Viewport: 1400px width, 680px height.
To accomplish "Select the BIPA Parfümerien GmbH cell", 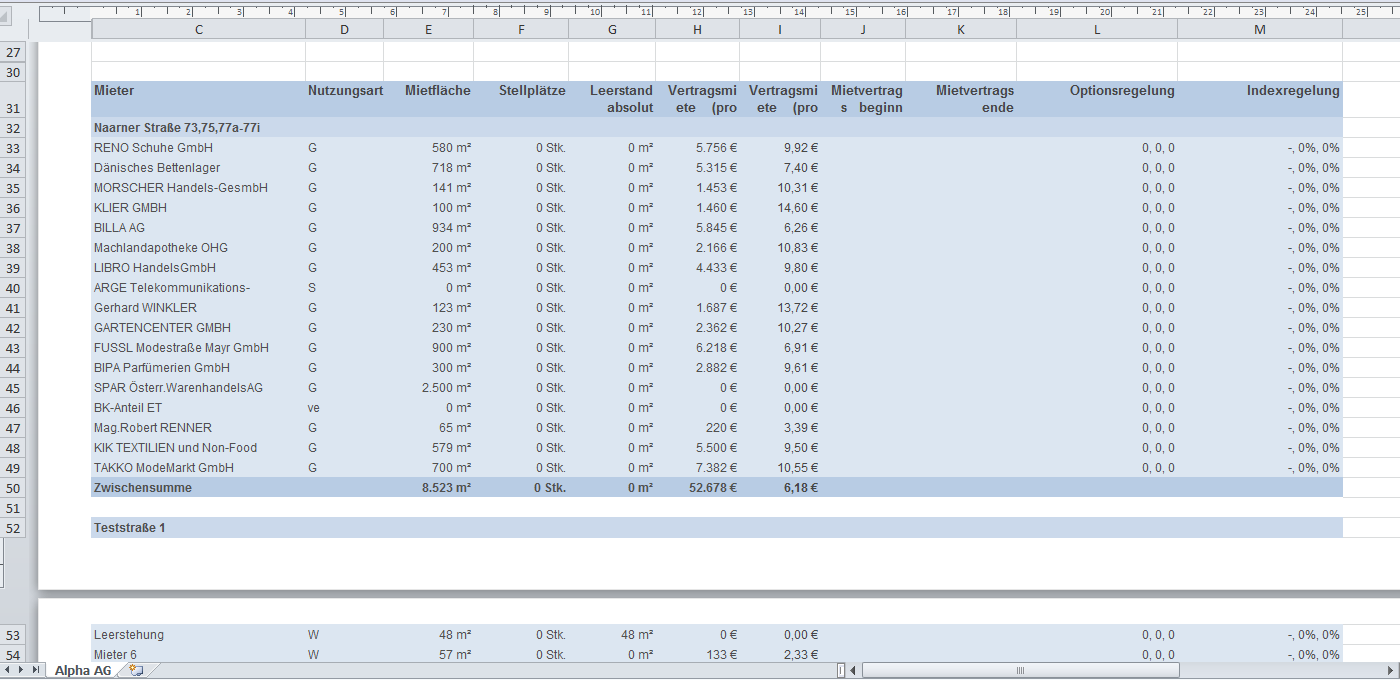I will coord(198,368).
